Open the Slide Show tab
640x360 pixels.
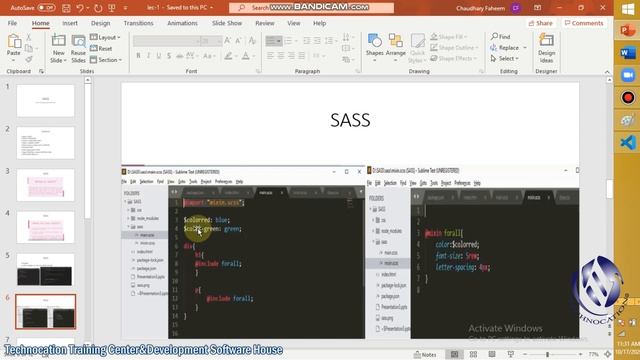[227, 23]
